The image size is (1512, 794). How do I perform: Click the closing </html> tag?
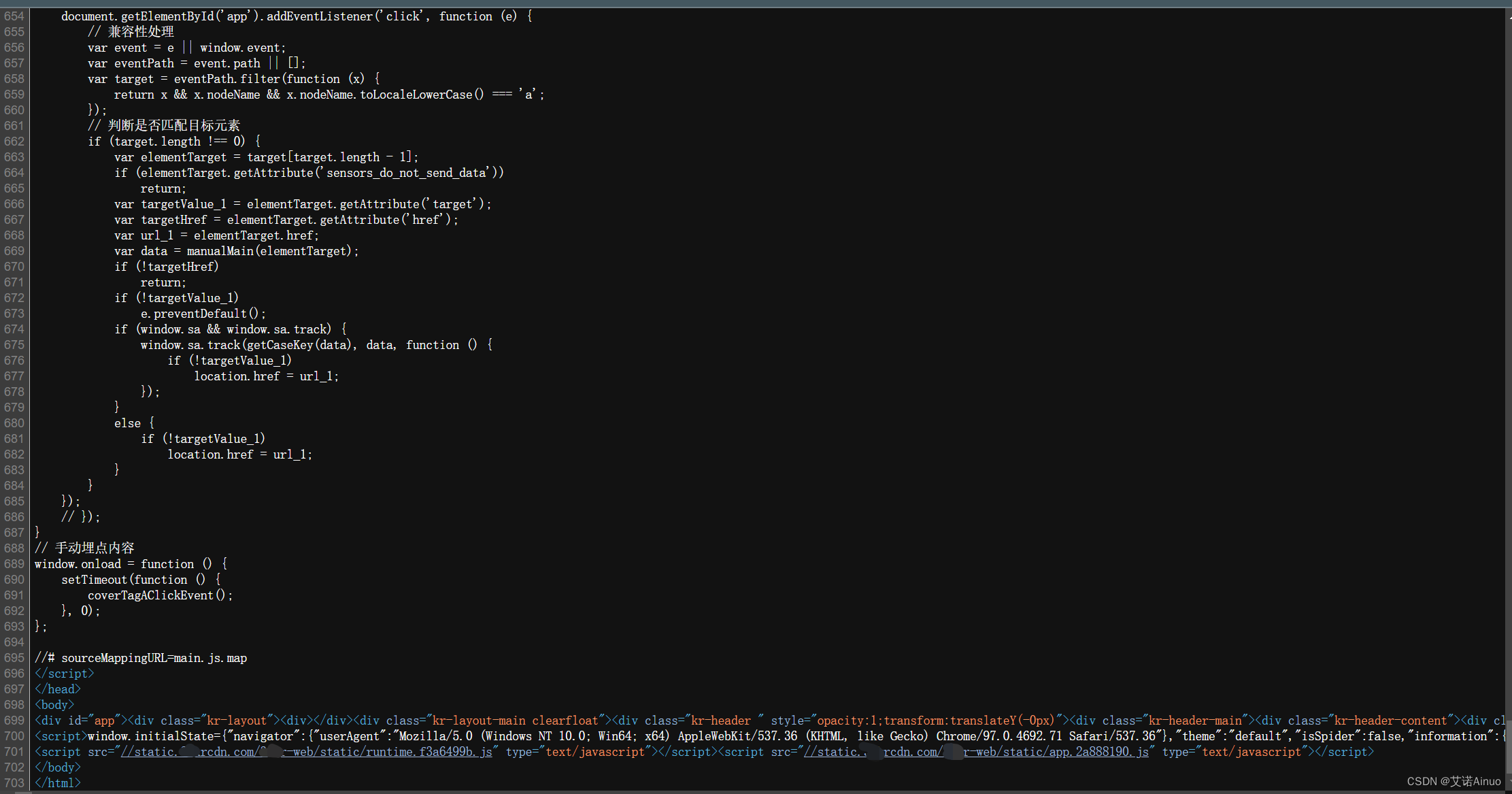[58, 783]
